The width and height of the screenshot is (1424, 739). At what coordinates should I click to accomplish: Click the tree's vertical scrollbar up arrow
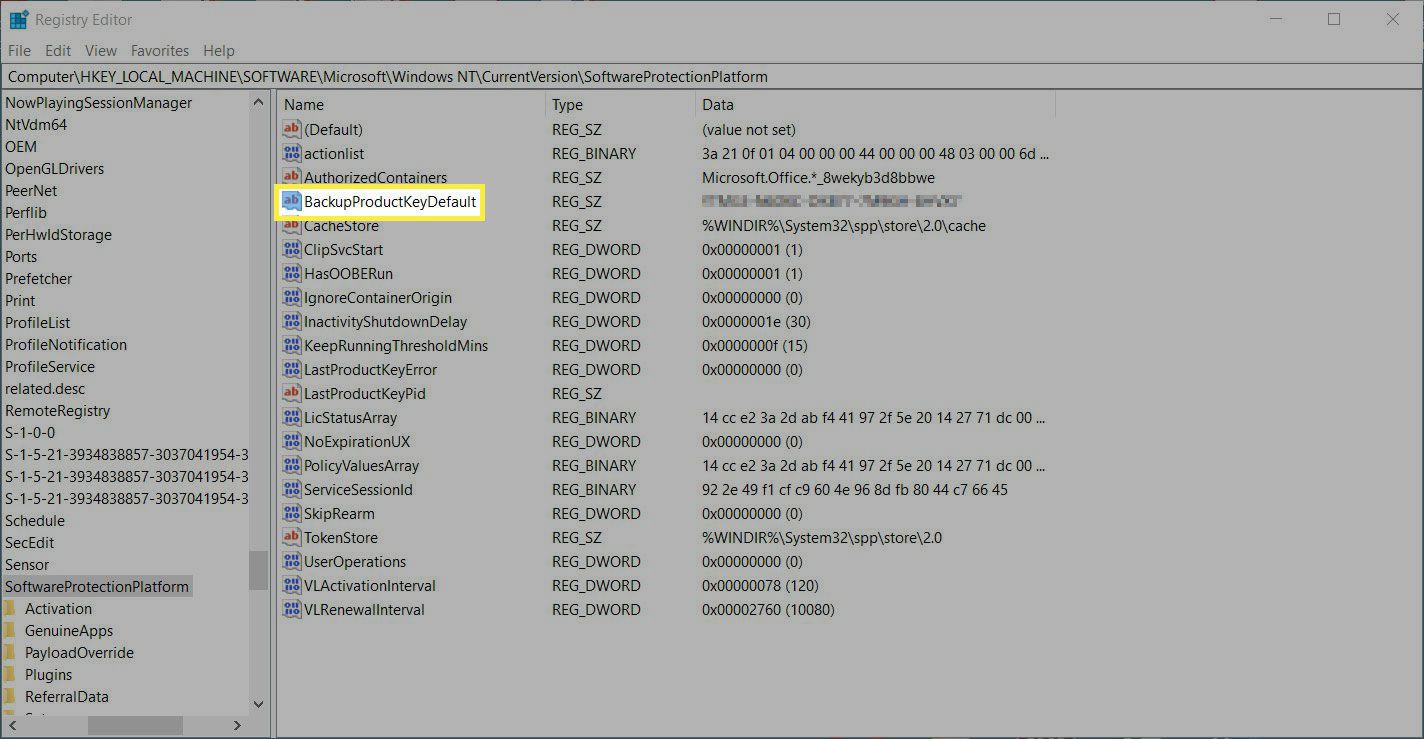(x=258, y=103)
